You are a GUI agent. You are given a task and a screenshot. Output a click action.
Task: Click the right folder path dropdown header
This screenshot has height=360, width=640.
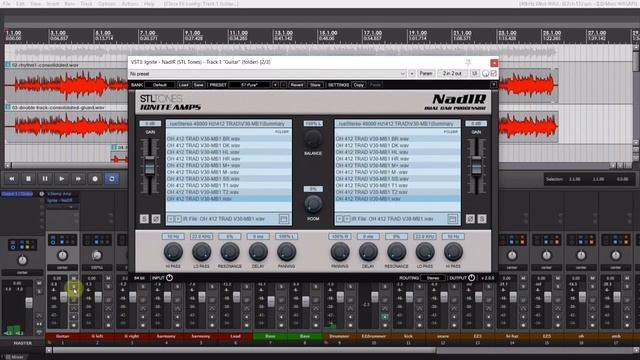pyautogui.click(x=397, y=124)
